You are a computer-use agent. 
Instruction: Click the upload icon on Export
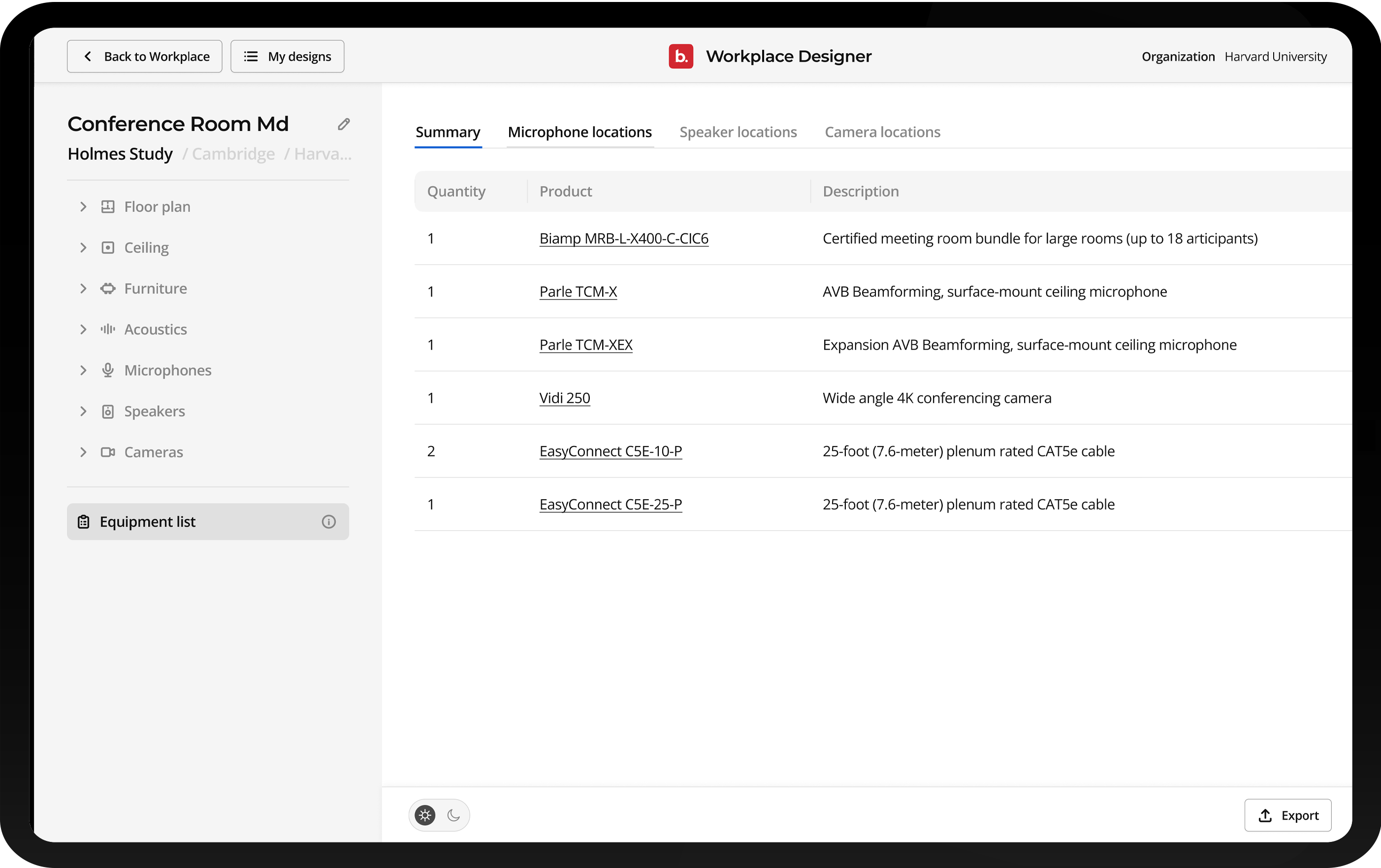tap(1265, 815)
